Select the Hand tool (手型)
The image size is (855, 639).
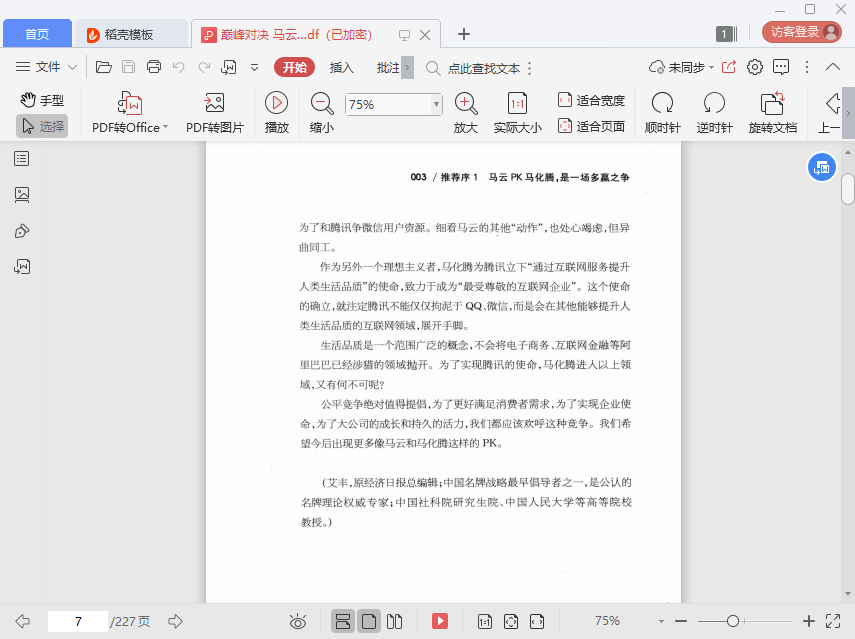point(42,100)
